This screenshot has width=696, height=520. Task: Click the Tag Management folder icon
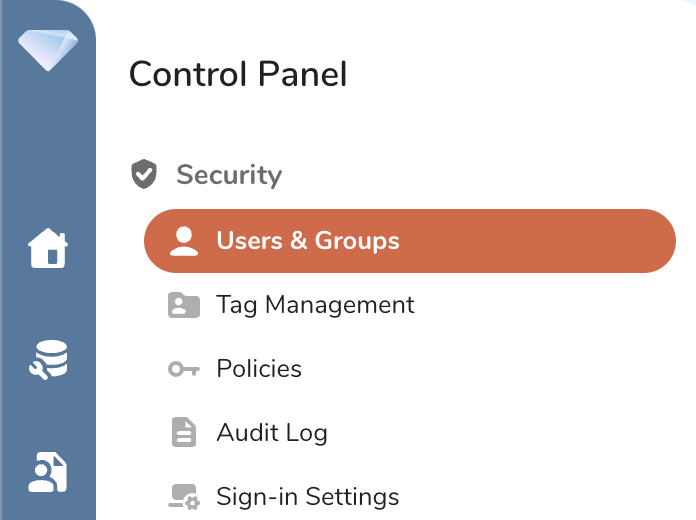coord(184,305)
